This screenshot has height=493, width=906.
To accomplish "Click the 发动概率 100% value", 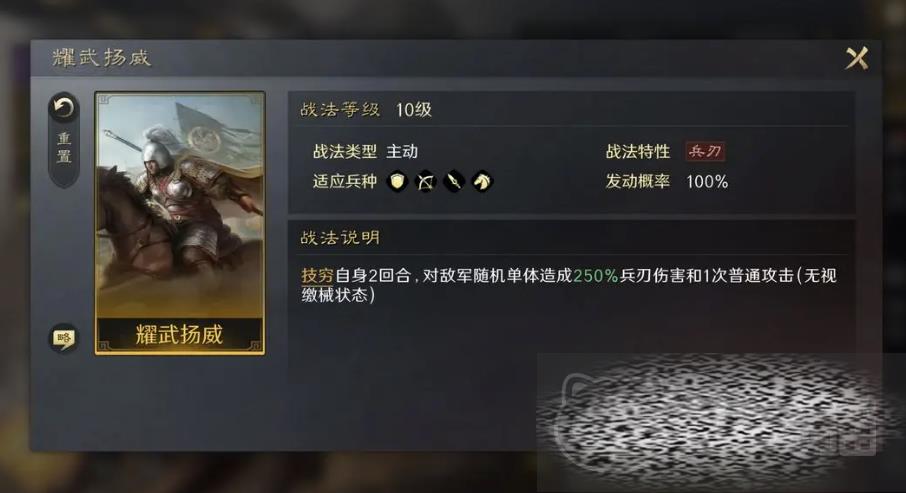I will [707, 182].
